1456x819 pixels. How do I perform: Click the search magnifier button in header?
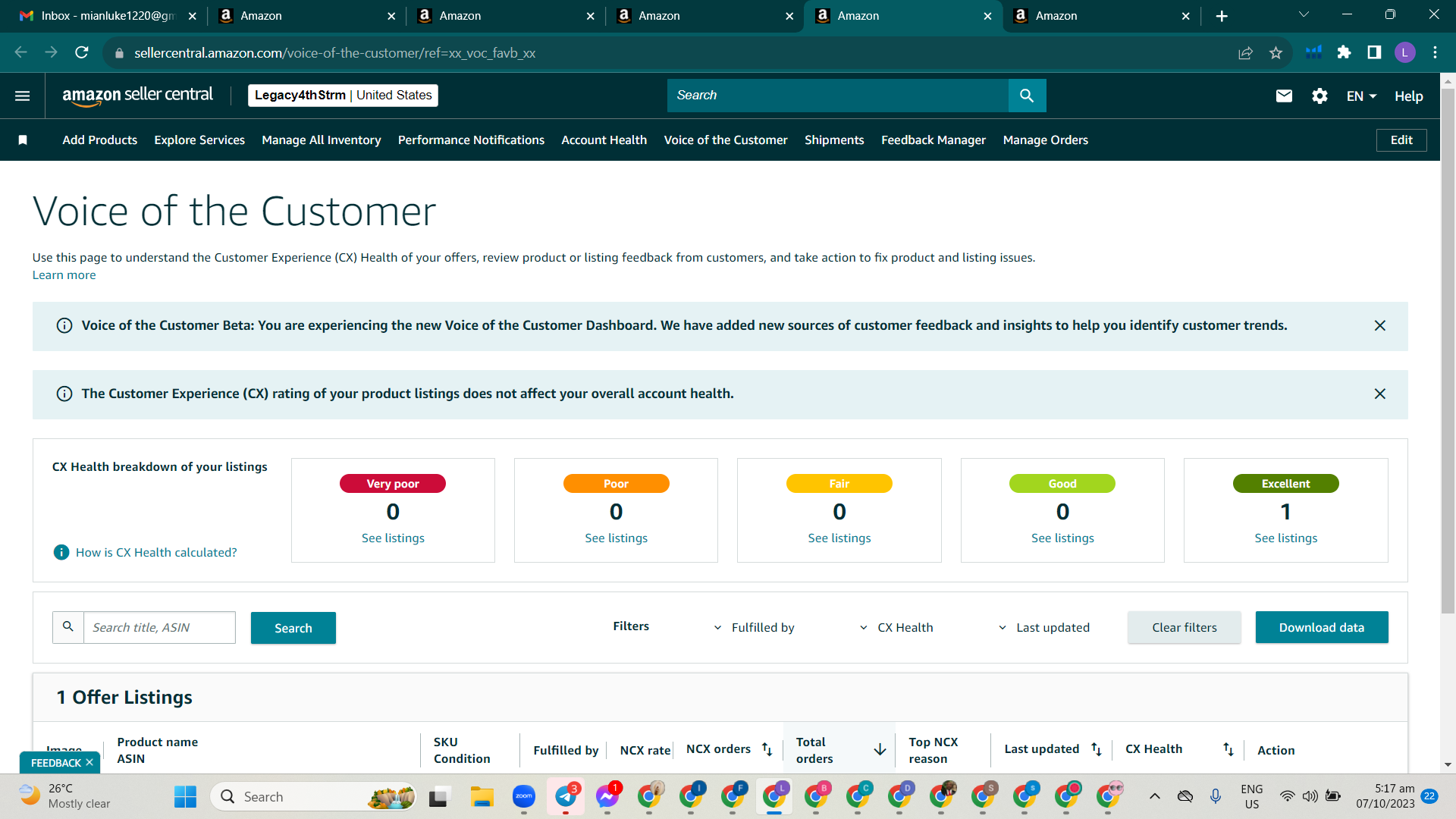[1027, 96]
